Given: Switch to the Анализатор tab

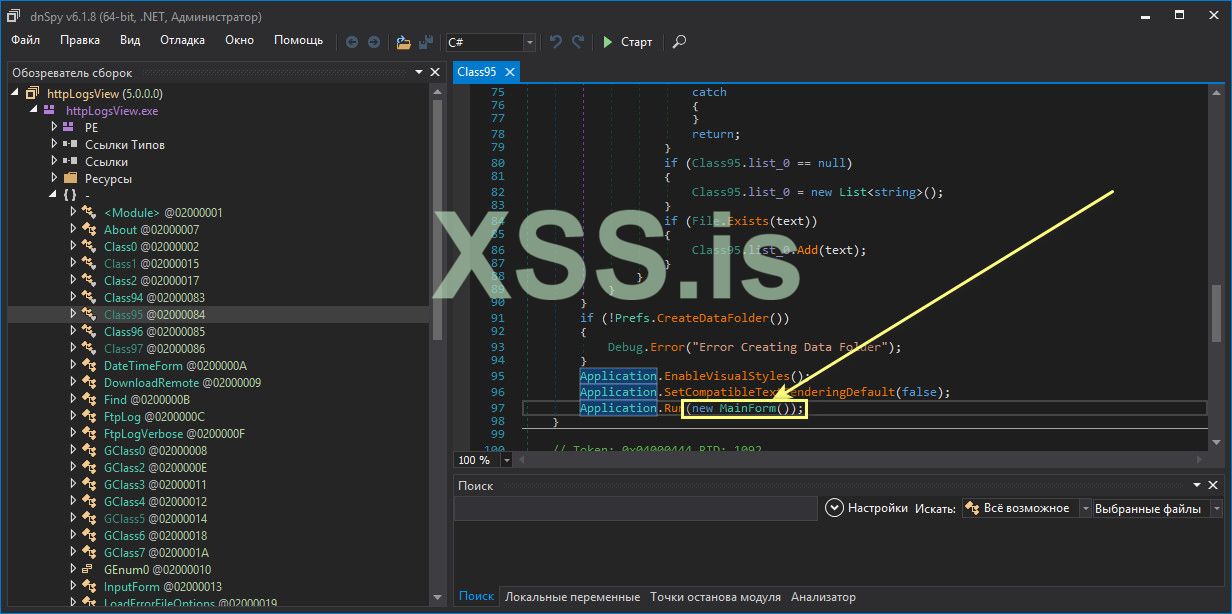Looking at the screenshot, I should (x=823, y=597).
